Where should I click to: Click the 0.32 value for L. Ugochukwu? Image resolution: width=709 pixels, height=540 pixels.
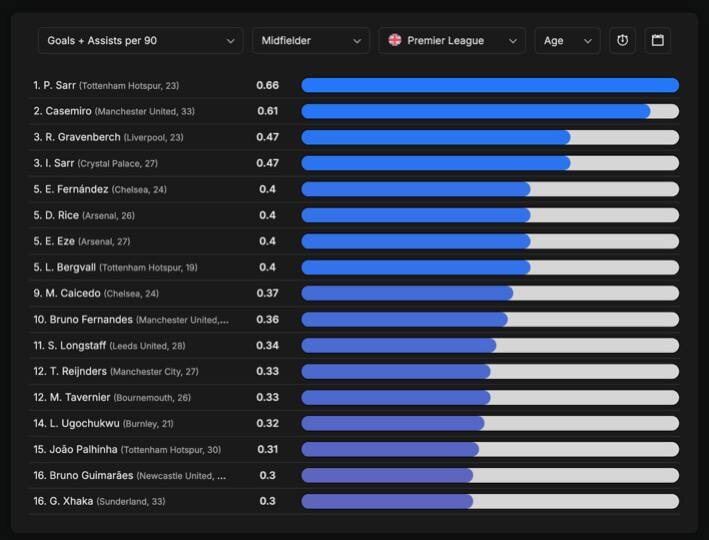coord(267,423)
